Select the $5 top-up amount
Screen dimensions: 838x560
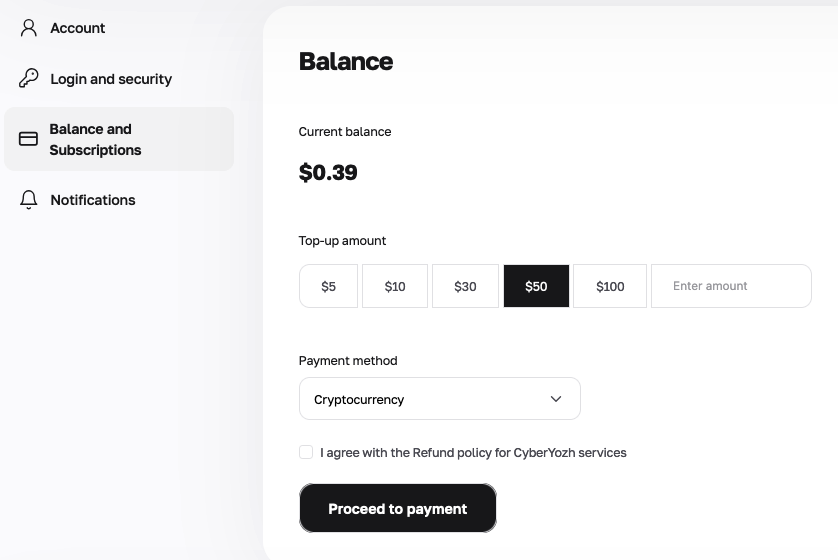coord(328,286)
